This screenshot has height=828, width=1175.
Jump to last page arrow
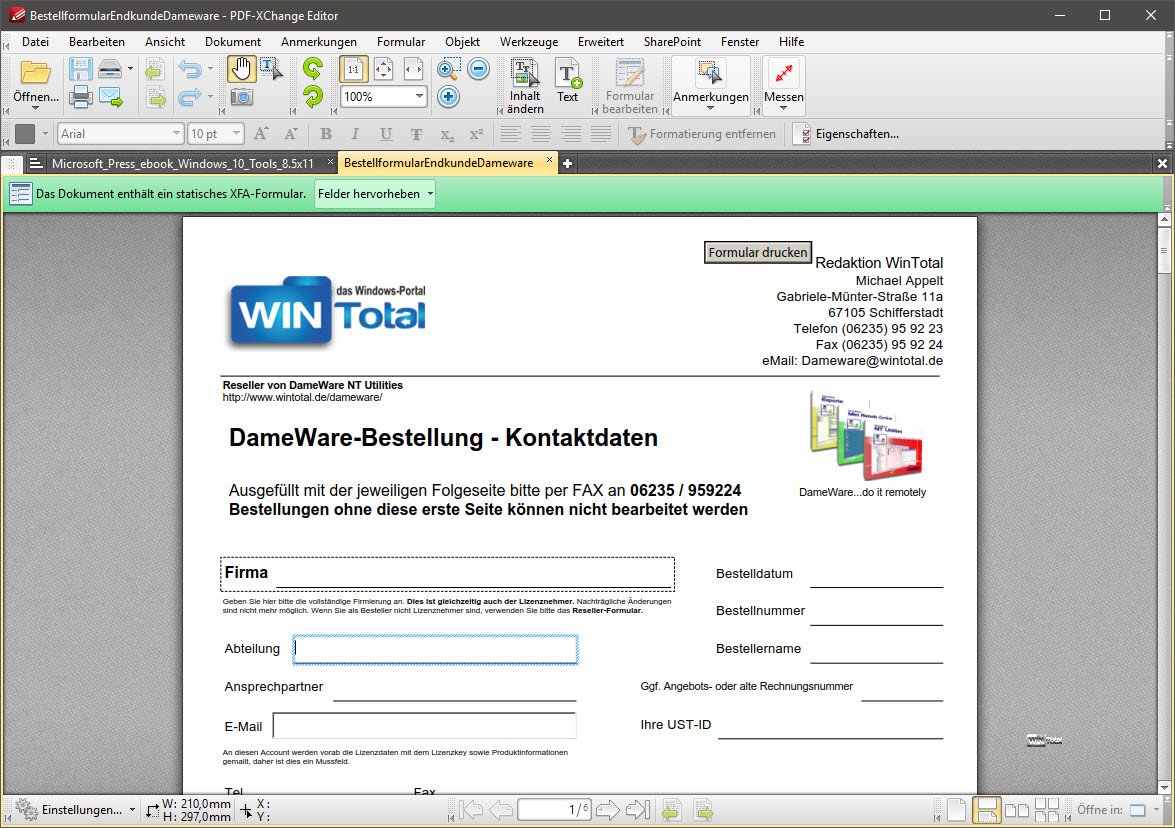(x=638, y=810)
